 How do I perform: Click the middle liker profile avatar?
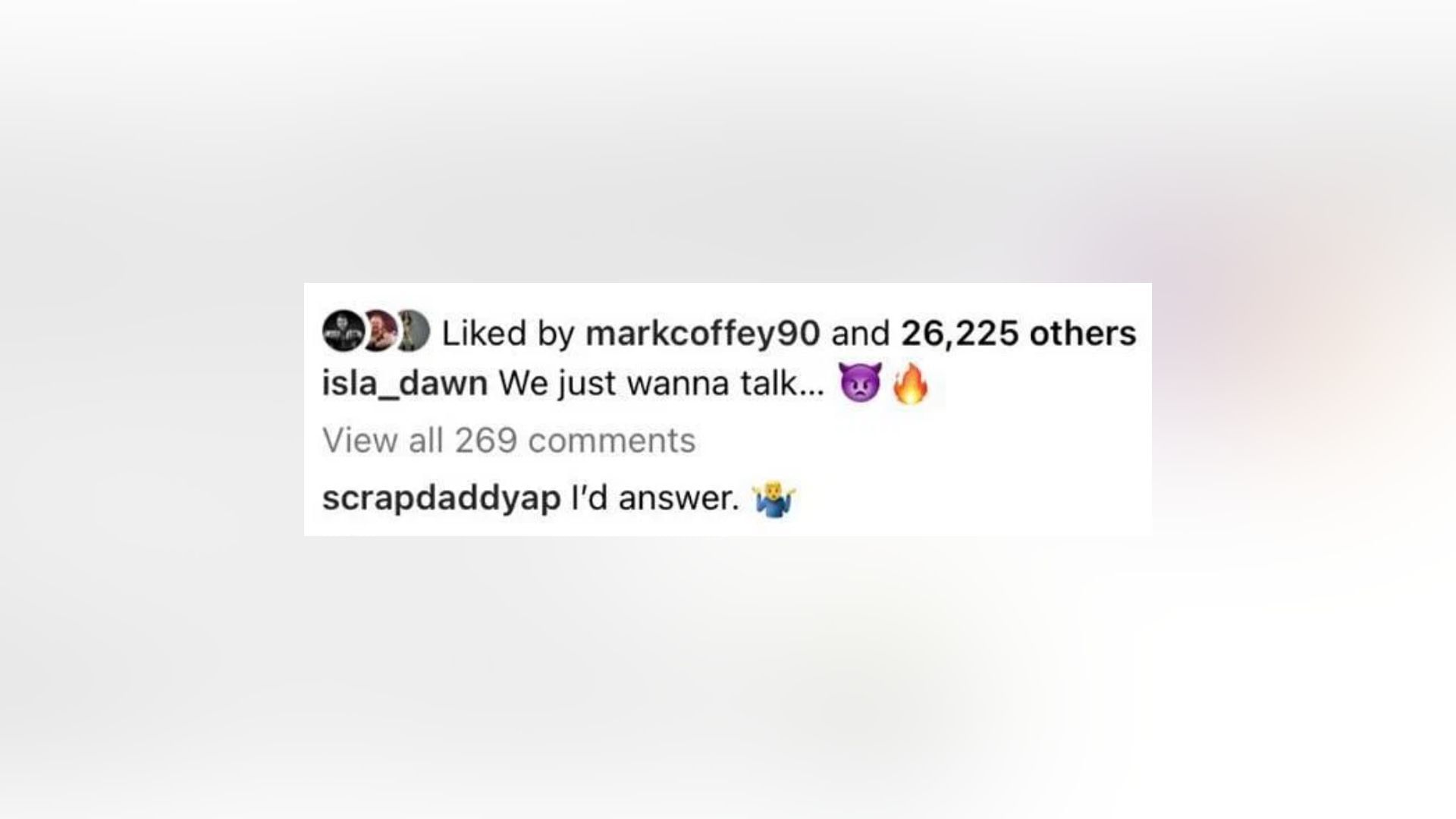click(377, 331)
